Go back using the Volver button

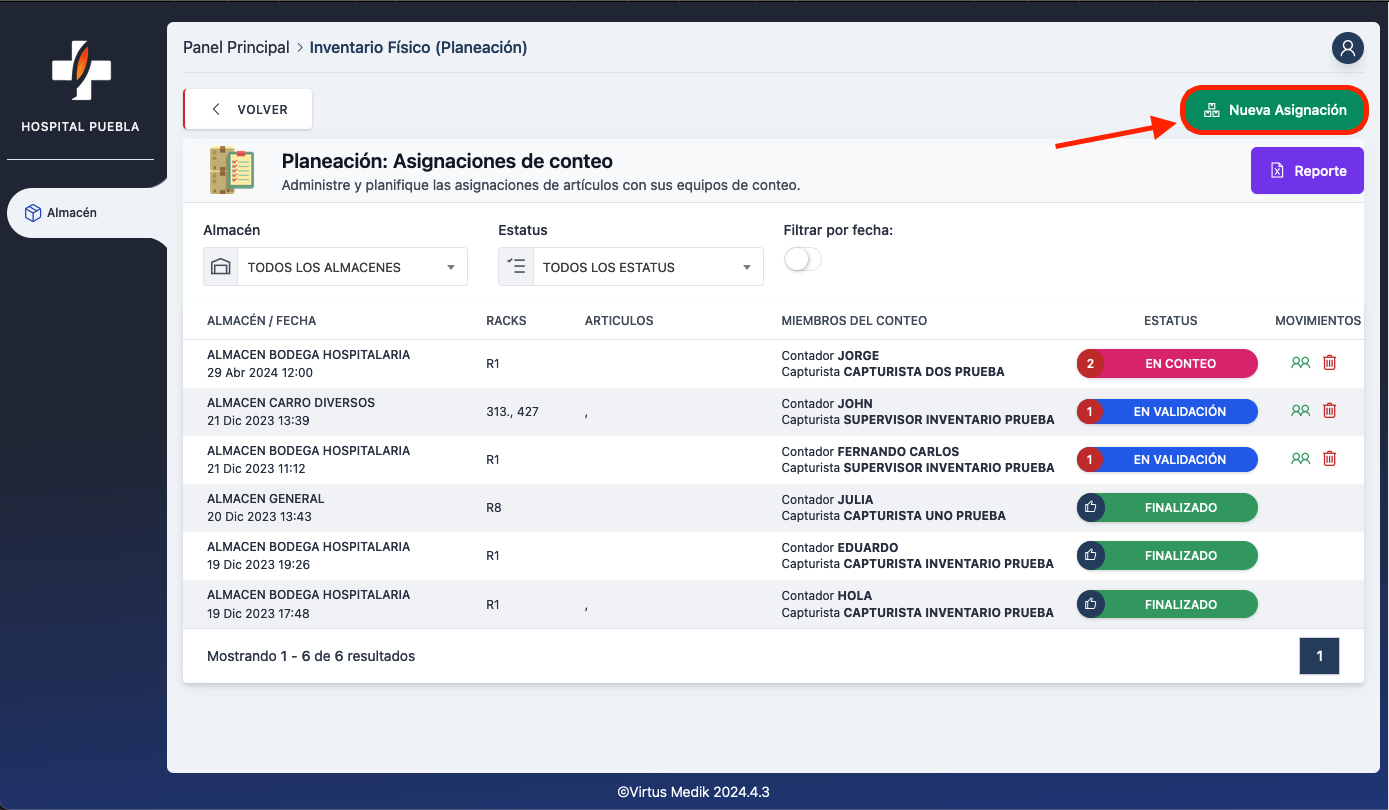[x=249, y=110]
